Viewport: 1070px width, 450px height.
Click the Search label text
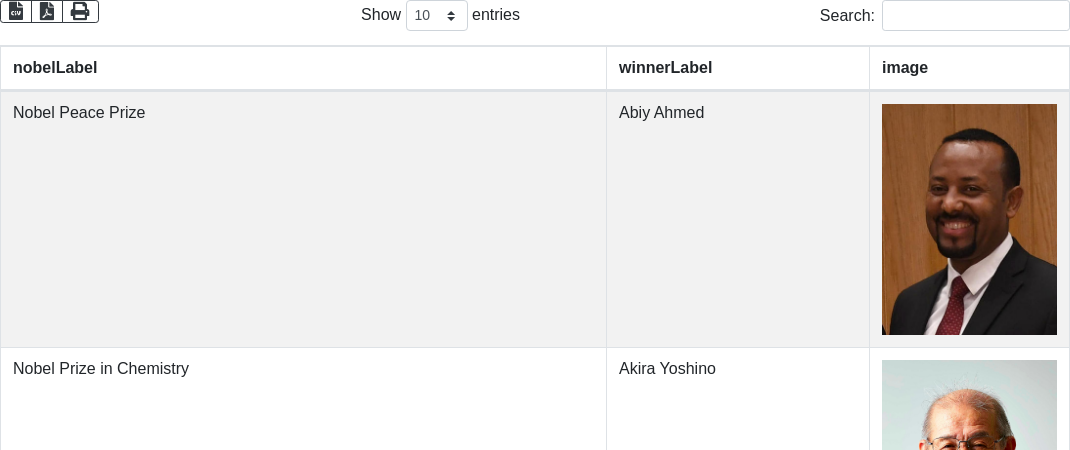pyautogui.click(x=846, y=15)
